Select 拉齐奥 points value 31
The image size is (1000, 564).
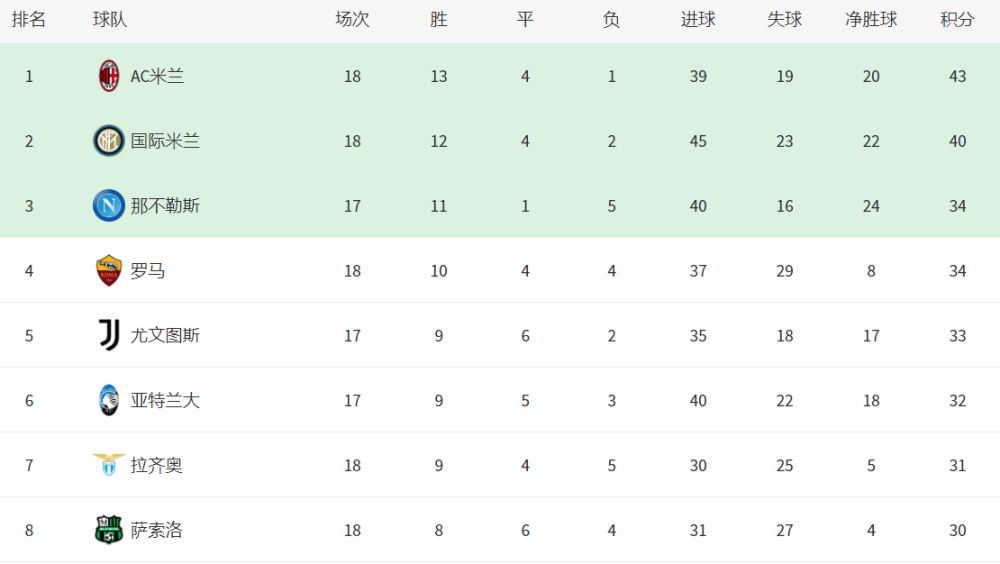pyautogui.click(x=957, y=465)
